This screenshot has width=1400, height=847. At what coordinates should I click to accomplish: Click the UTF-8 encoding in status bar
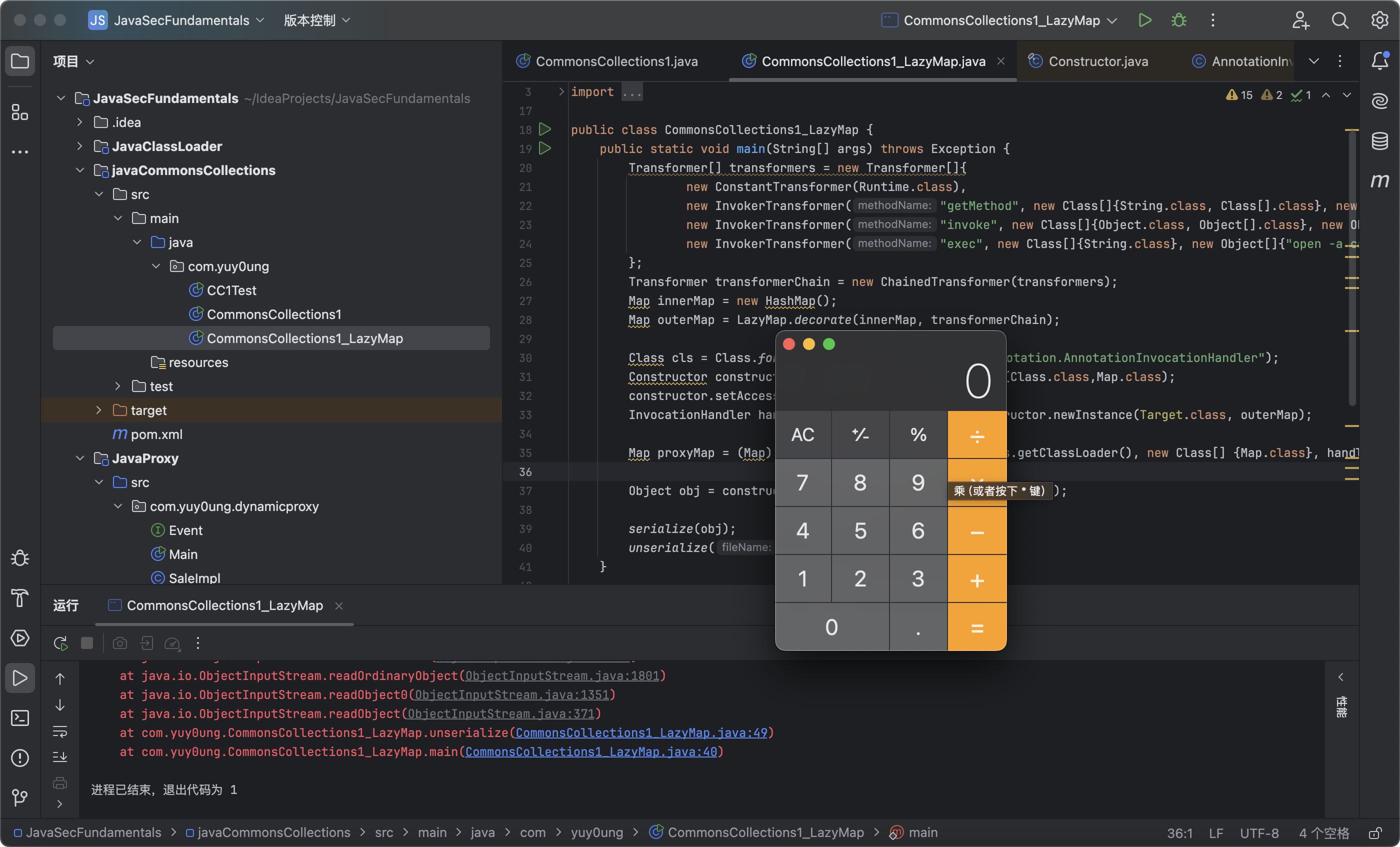click(1258, 833)
